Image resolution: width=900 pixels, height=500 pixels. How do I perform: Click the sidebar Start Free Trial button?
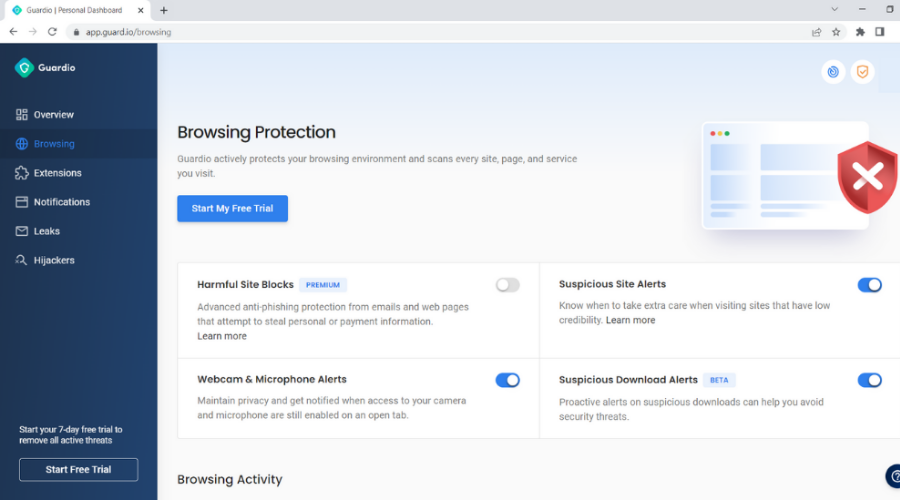tap(79, 470)
